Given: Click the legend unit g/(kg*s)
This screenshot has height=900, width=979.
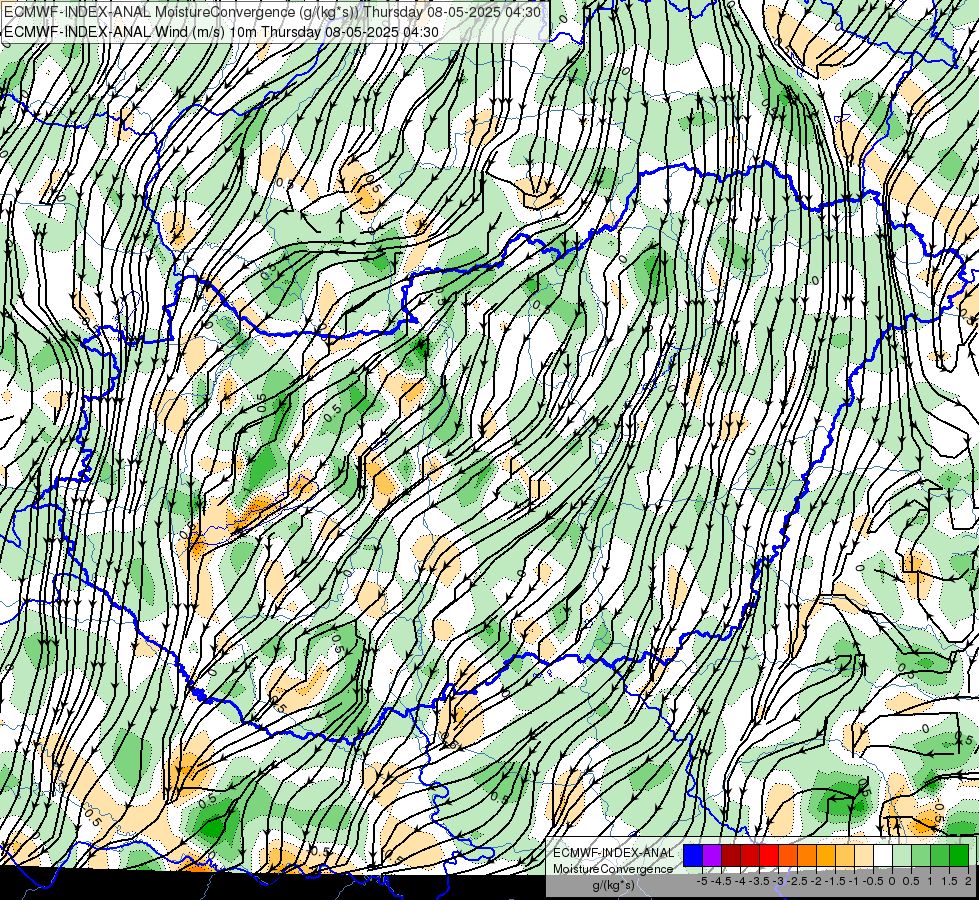Looking at the screenshot, I should [x=613, y=885].
